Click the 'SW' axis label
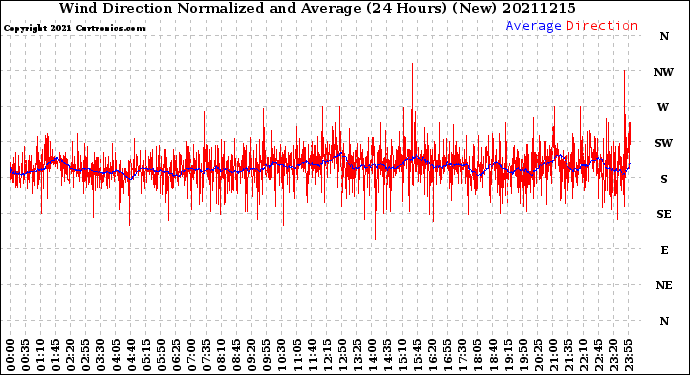 point(664,143)
